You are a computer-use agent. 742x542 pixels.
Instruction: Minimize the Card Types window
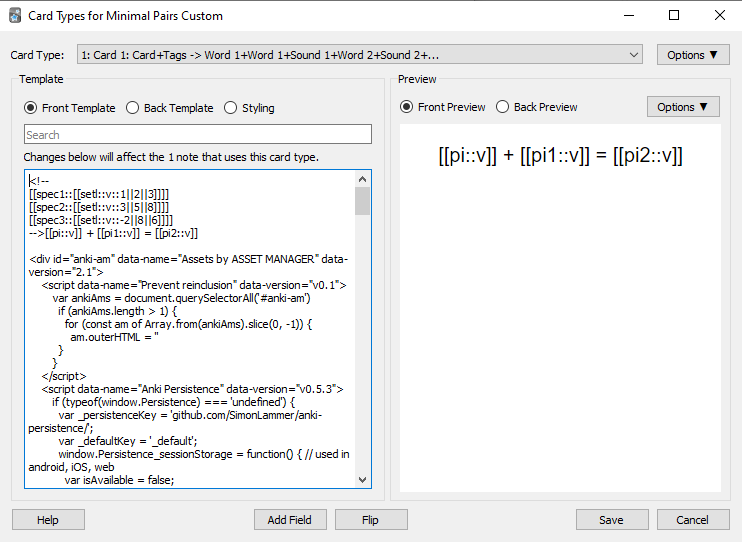629,16
